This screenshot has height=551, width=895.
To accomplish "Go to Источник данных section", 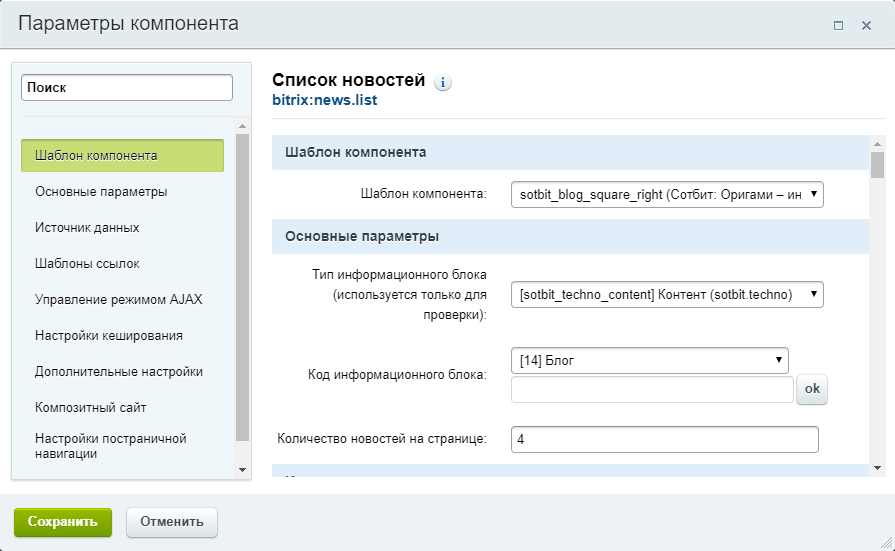I will [x=87, y=227].
